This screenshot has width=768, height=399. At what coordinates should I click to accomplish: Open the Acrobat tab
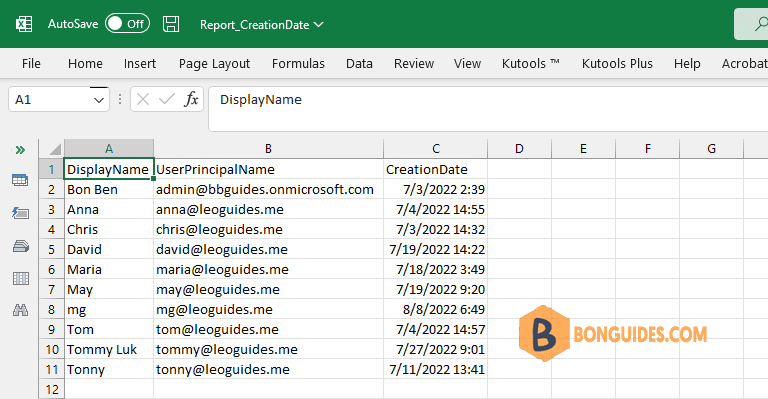point(744,64)
